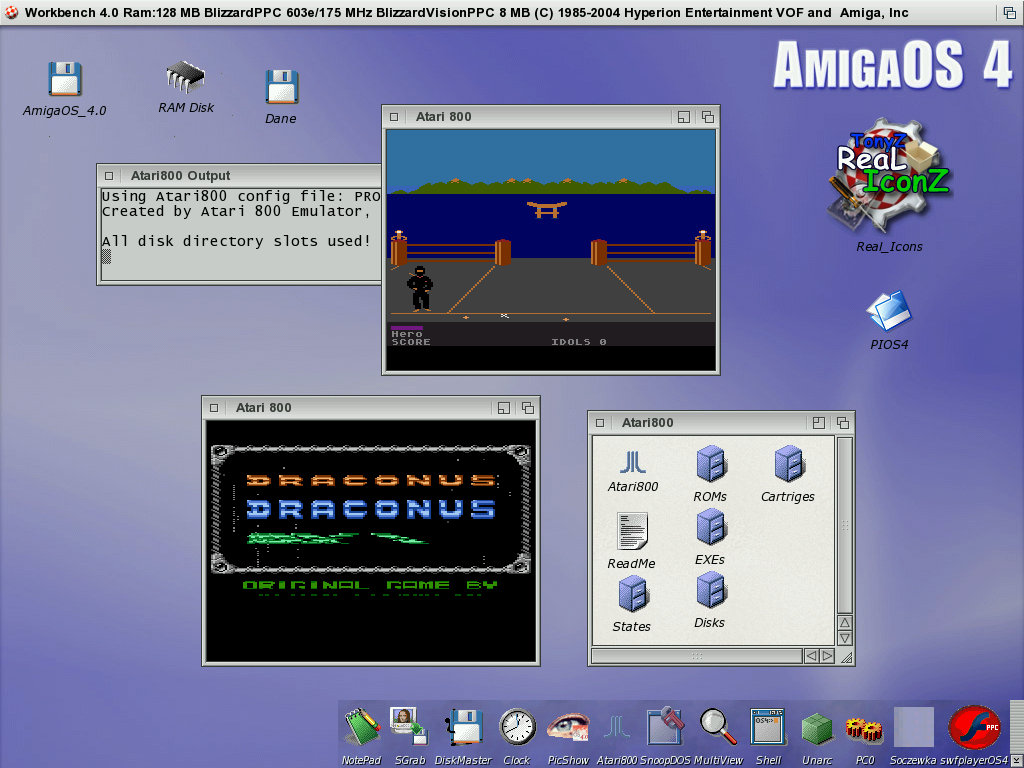The height and width of the screenshot is (768, 1024).
Task: Click the Atari800 drawer vertical scrollbar
Action: (x=844, y=526)
